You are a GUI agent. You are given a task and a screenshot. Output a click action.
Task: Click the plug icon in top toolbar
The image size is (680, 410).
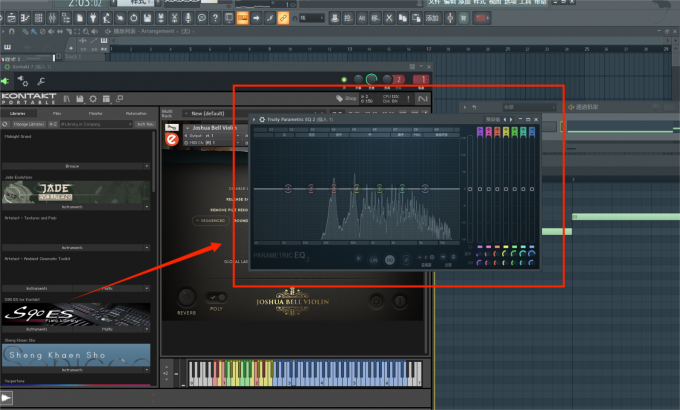click(x=93, y=18)
